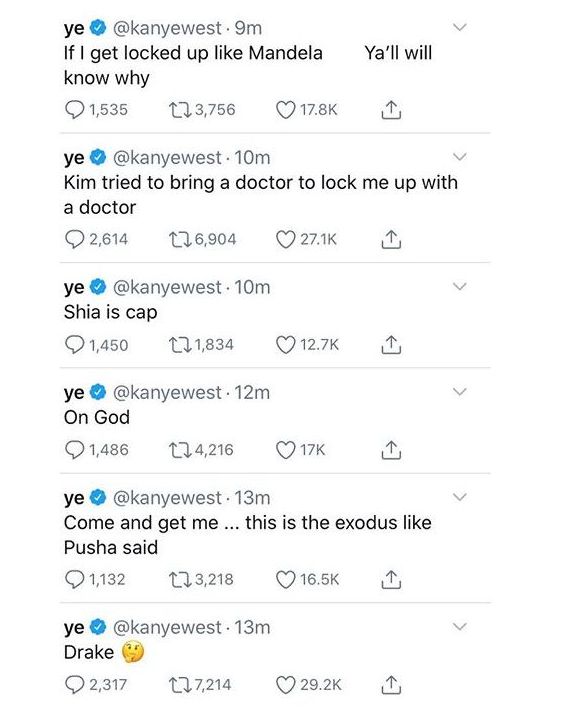The image size is (568, 720).
Task: Share the 'Shia is cap' tweet
Action: (391, 345)
